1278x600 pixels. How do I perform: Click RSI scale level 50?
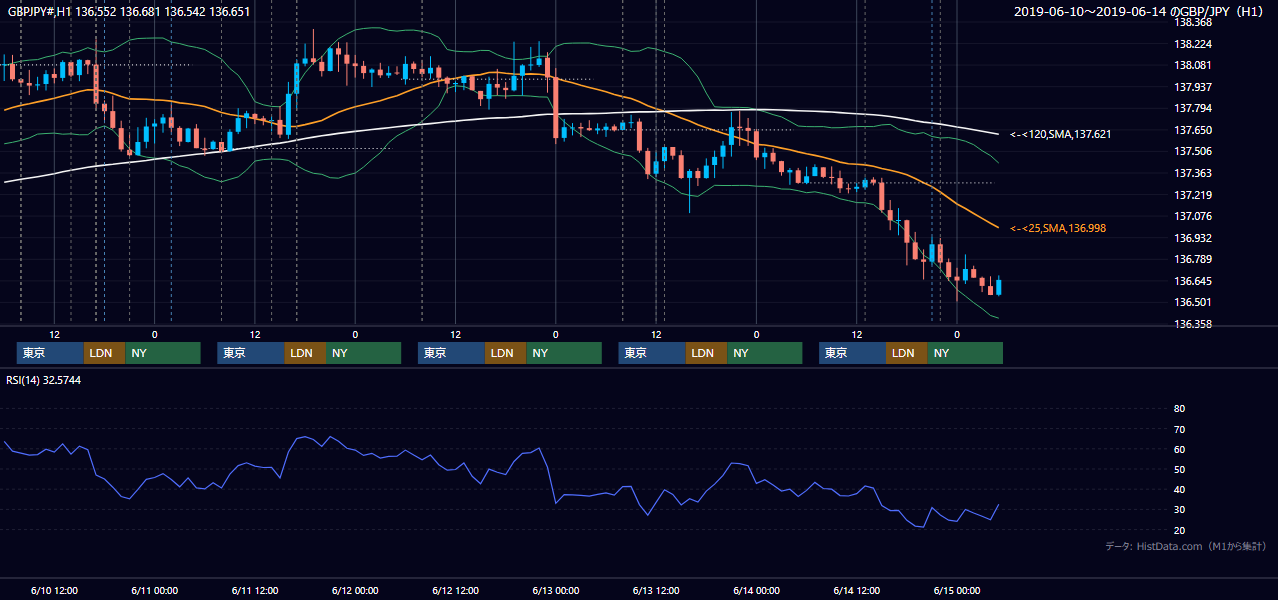click(x=1179, y=469)
